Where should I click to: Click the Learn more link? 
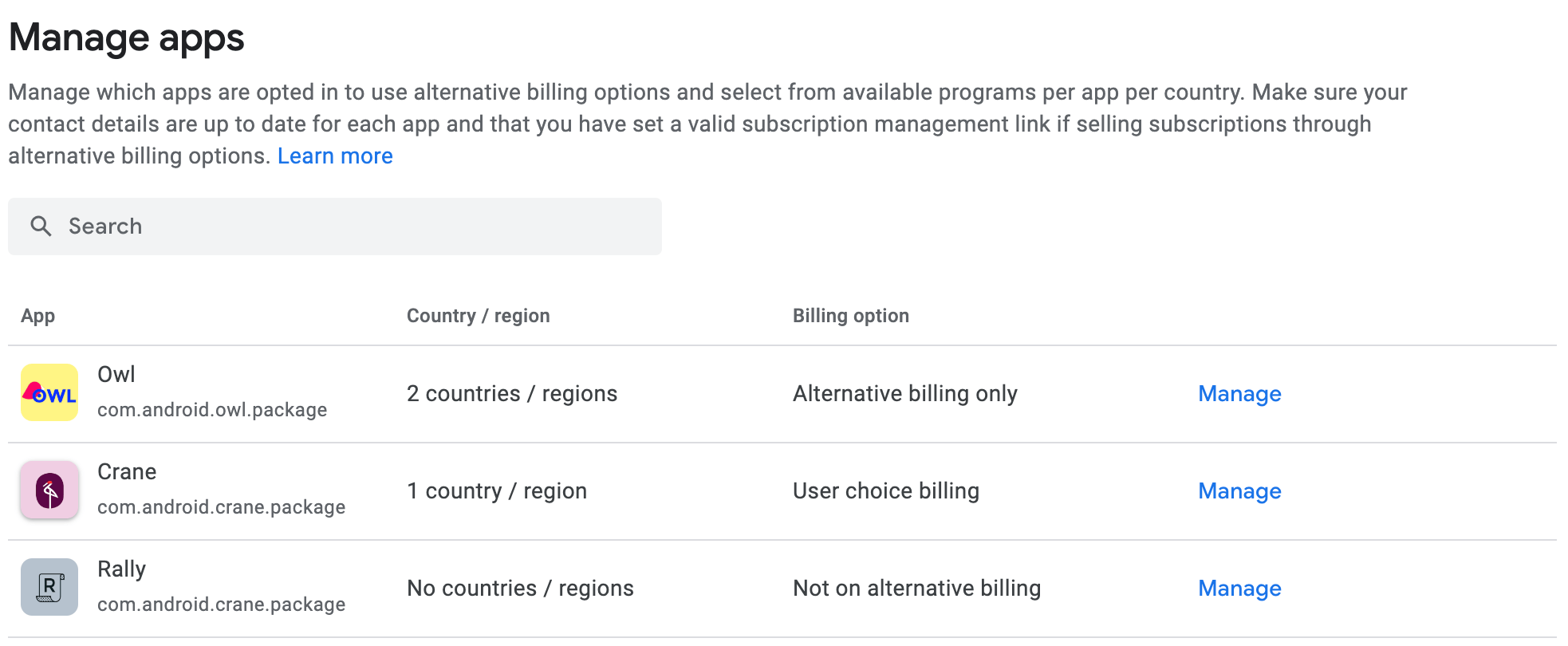coord(334,156)
